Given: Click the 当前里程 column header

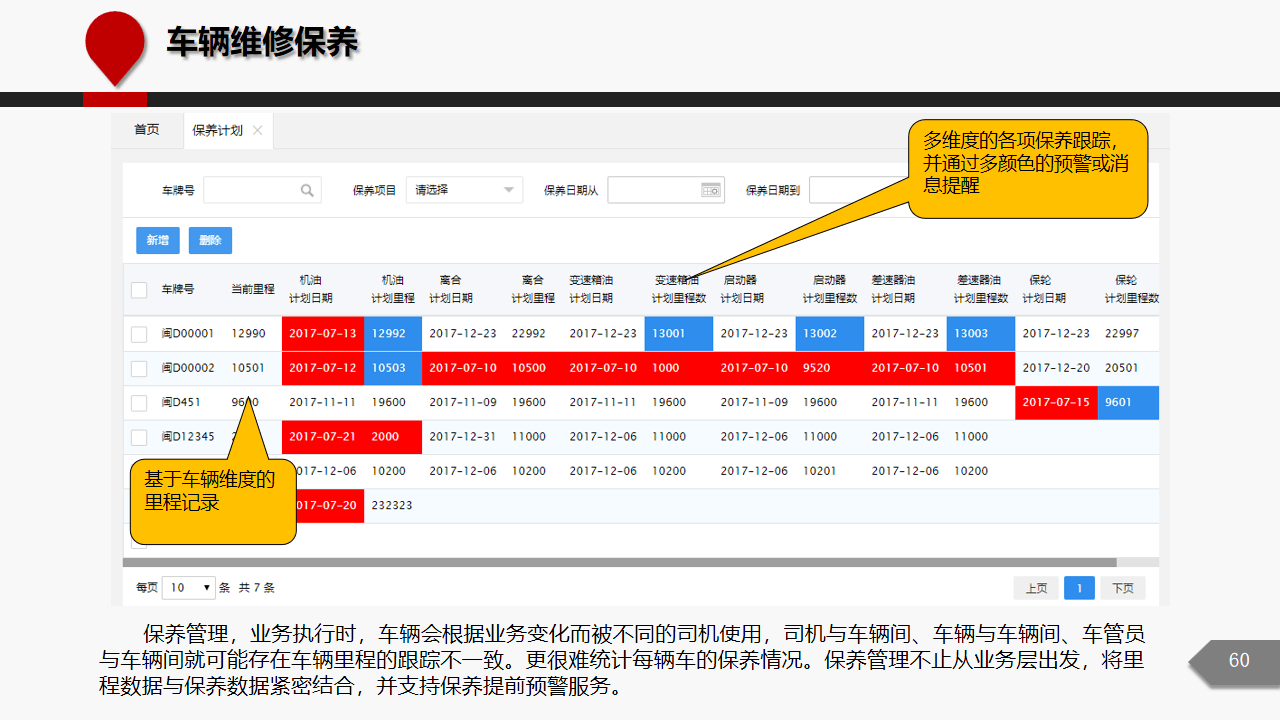Looking at the screenshot, I should click(253, 289).
